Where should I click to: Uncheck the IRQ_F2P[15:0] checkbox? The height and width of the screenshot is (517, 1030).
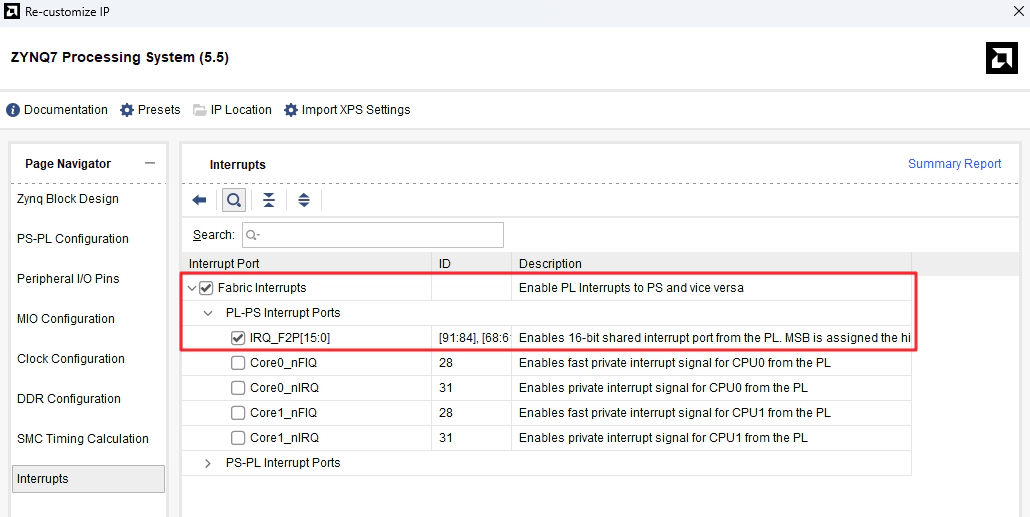coord(238,338)
